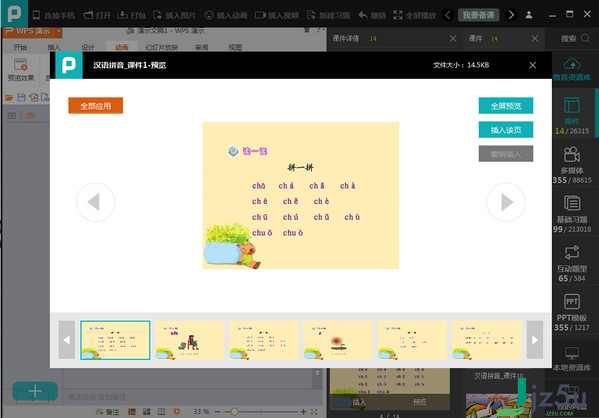Click the 我要备课 tab button

pos(478,15)
